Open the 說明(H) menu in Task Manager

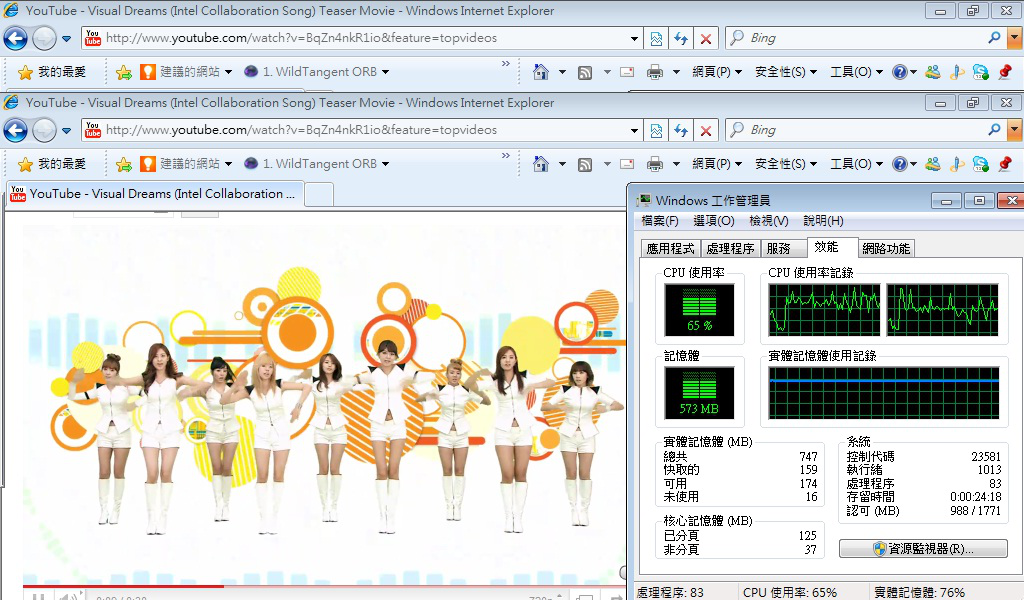pyautogui.click(x=823, y=221)
